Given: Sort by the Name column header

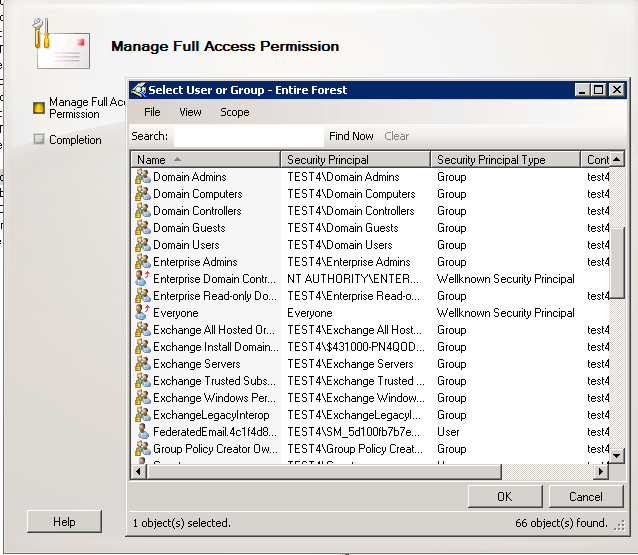Looking at the screenshot, I should tap(205, 160).
